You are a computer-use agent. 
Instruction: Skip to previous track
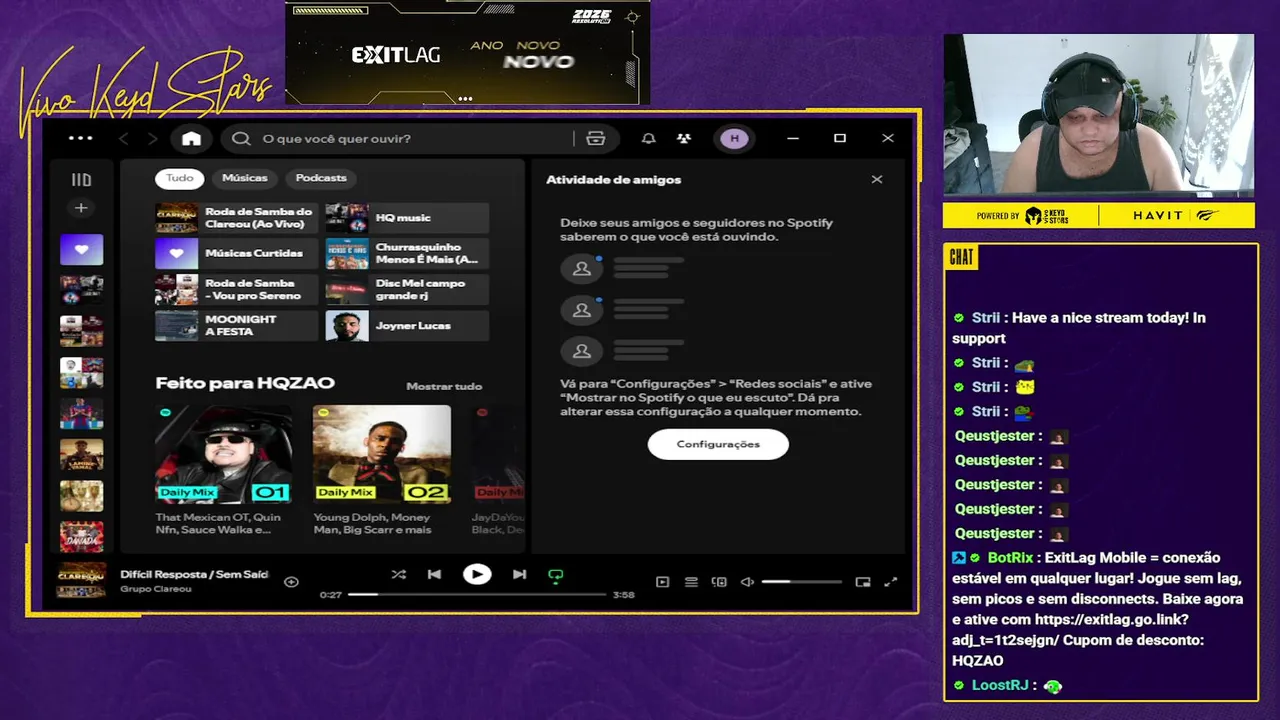(434, 575)
